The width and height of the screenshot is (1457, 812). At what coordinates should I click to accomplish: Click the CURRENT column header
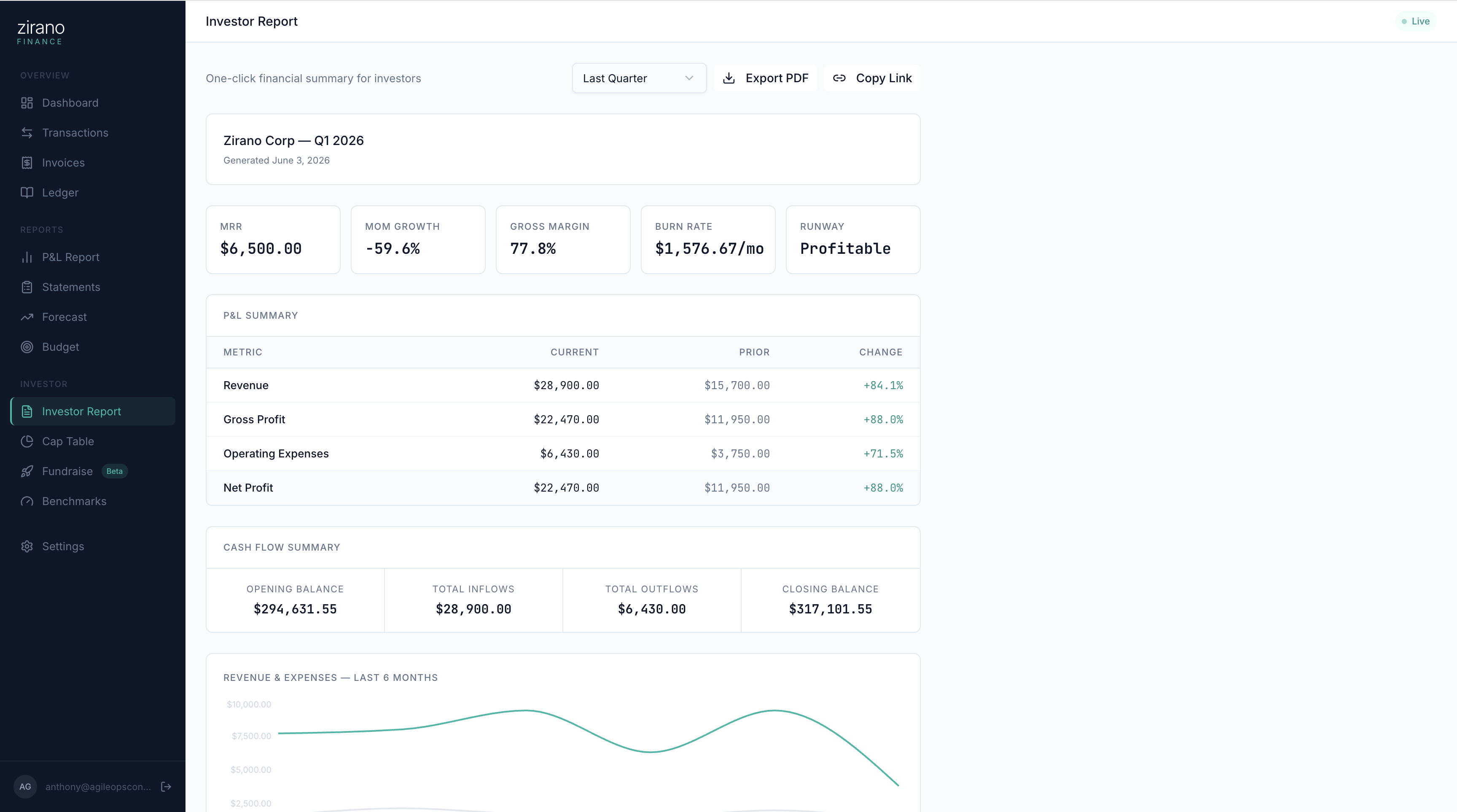575,352
